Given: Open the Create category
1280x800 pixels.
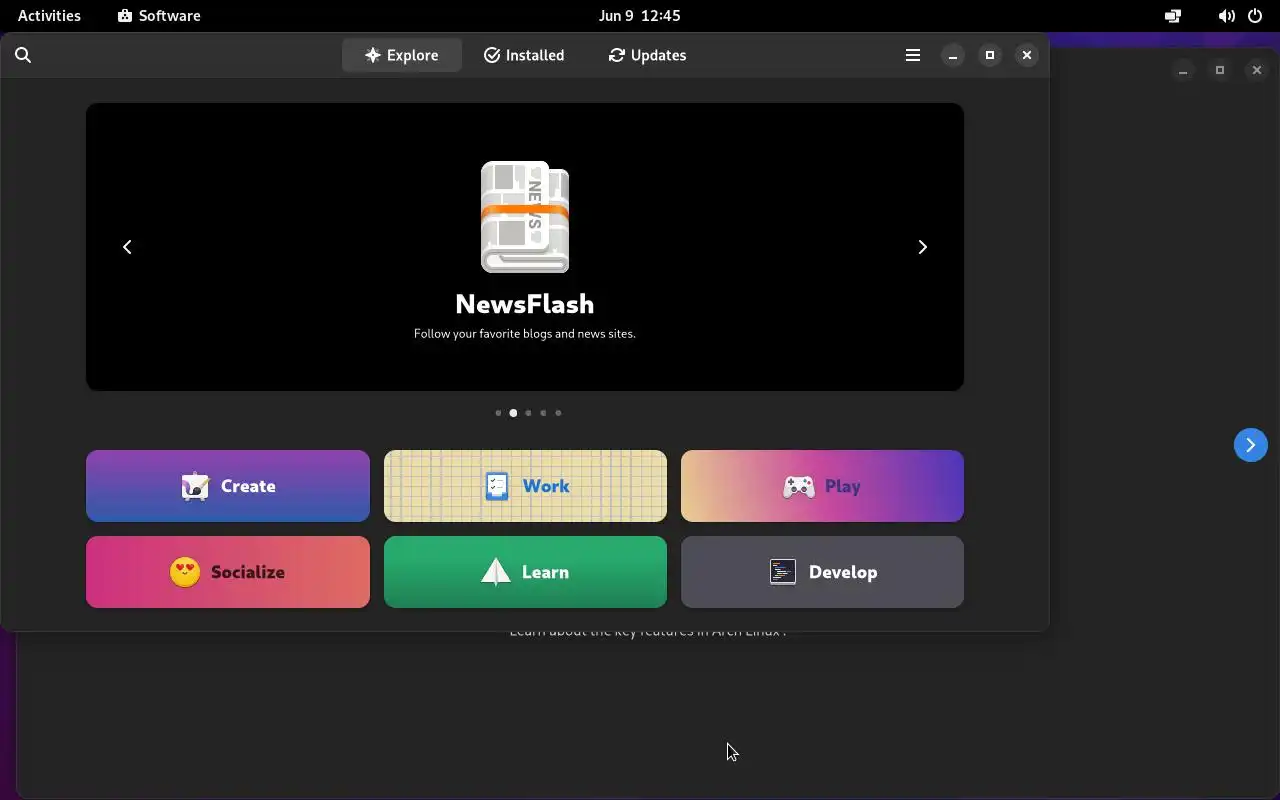Looking at the screenshot, I should [x=228, y=486].
